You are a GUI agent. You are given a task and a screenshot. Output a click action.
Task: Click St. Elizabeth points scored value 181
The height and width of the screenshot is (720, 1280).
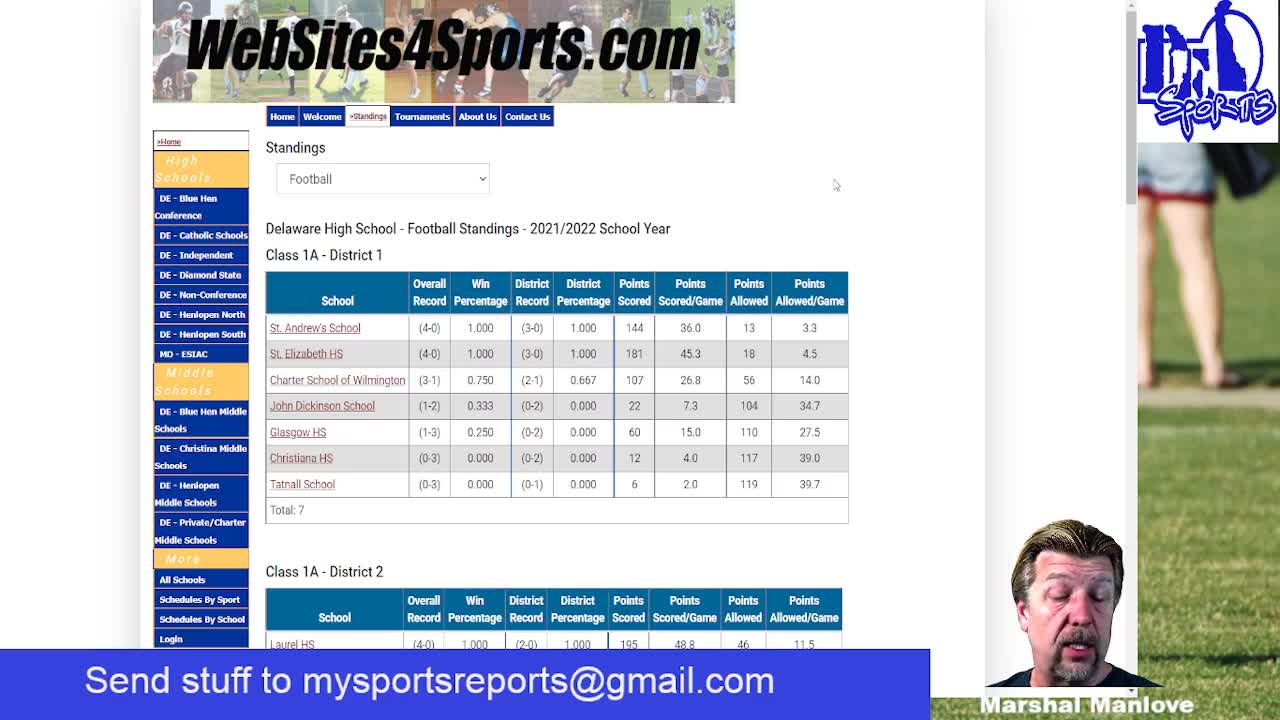click(x=634, y=354)
